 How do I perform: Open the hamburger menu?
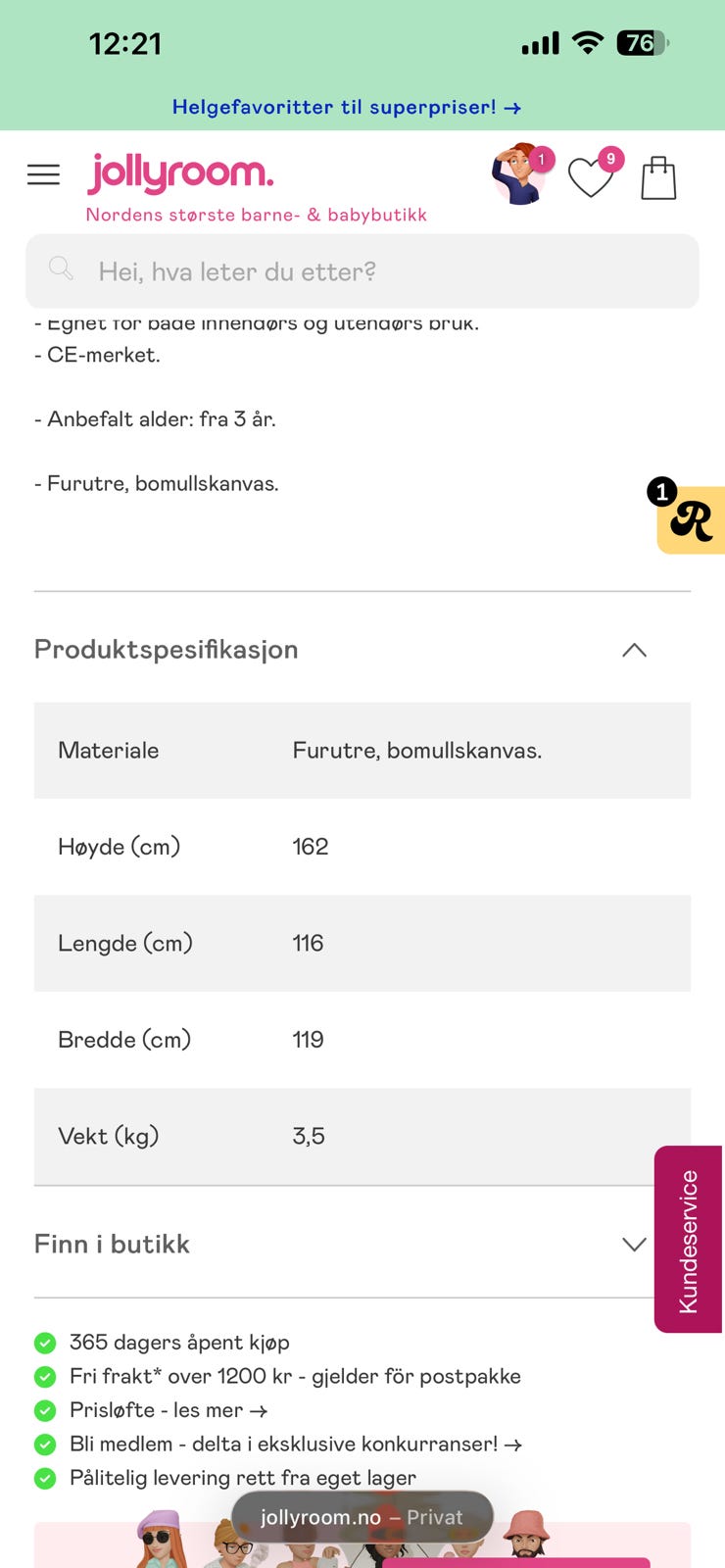point(43,174)
